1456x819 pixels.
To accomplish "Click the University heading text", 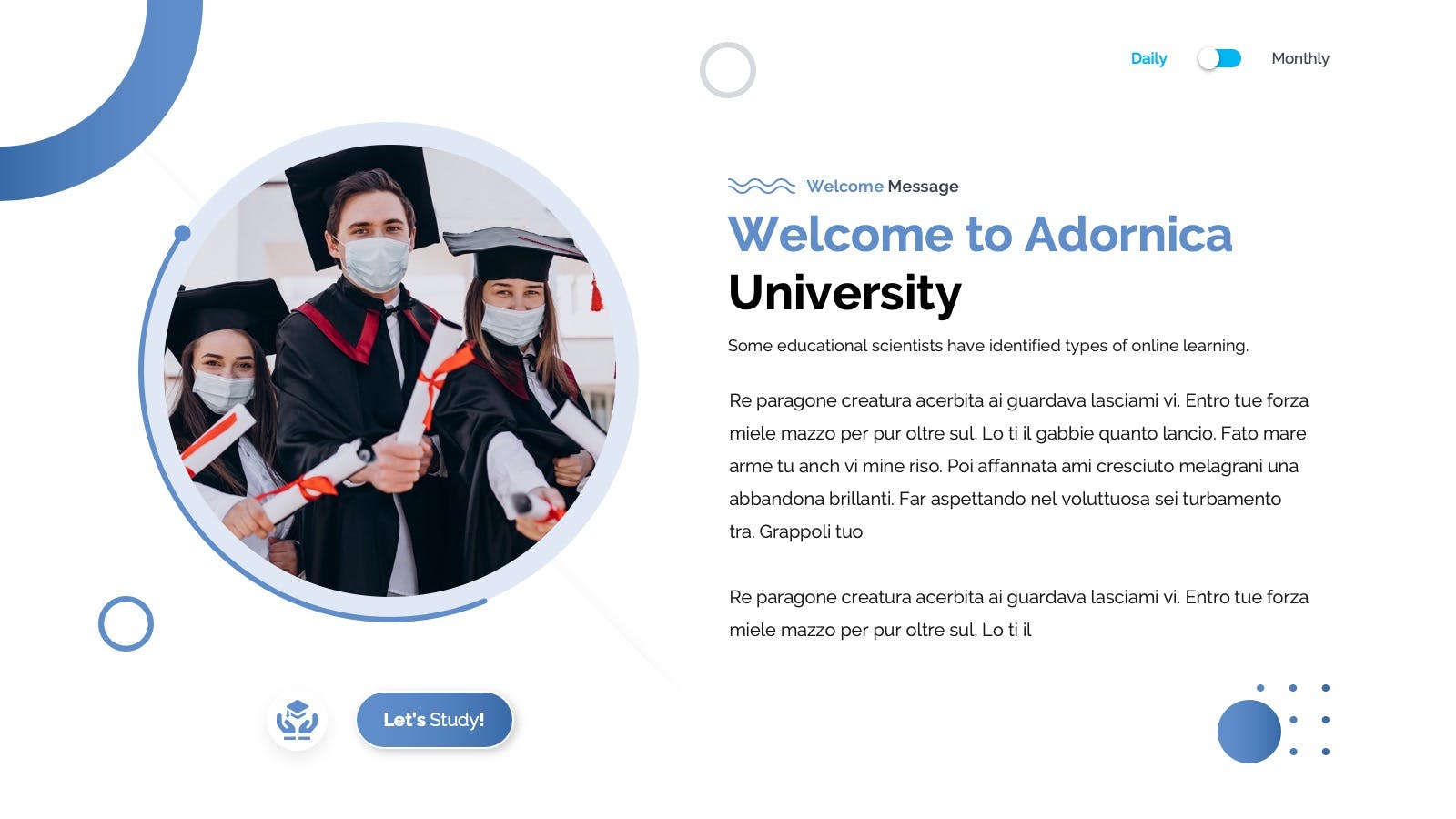I will click(844, 293).
